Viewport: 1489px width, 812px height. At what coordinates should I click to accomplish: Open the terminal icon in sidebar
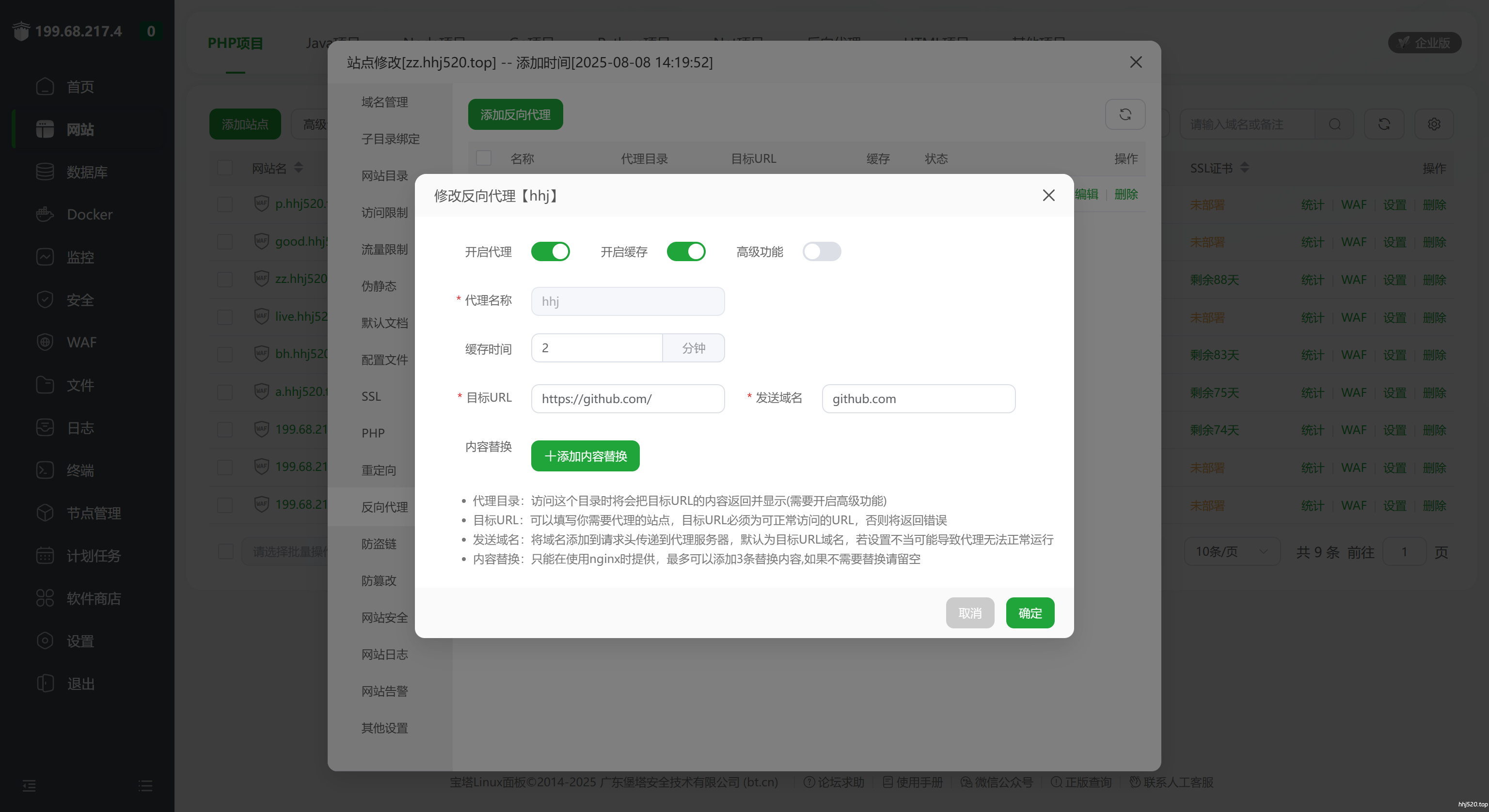[x=45, y=470]
